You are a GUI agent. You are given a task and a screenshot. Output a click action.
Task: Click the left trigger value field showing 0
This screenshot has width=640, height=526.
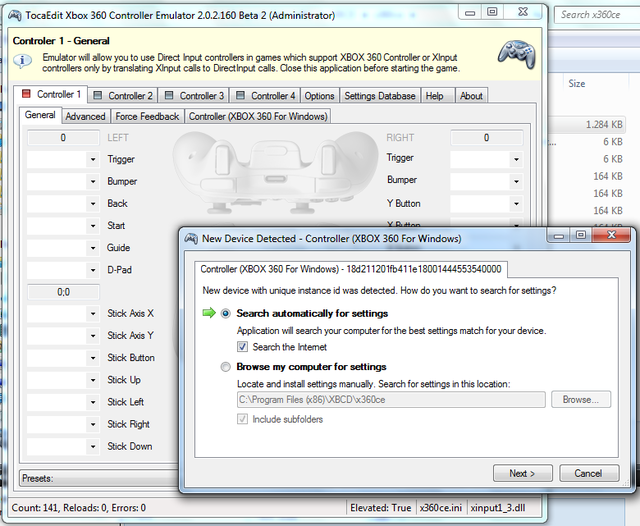coord(63,138)
